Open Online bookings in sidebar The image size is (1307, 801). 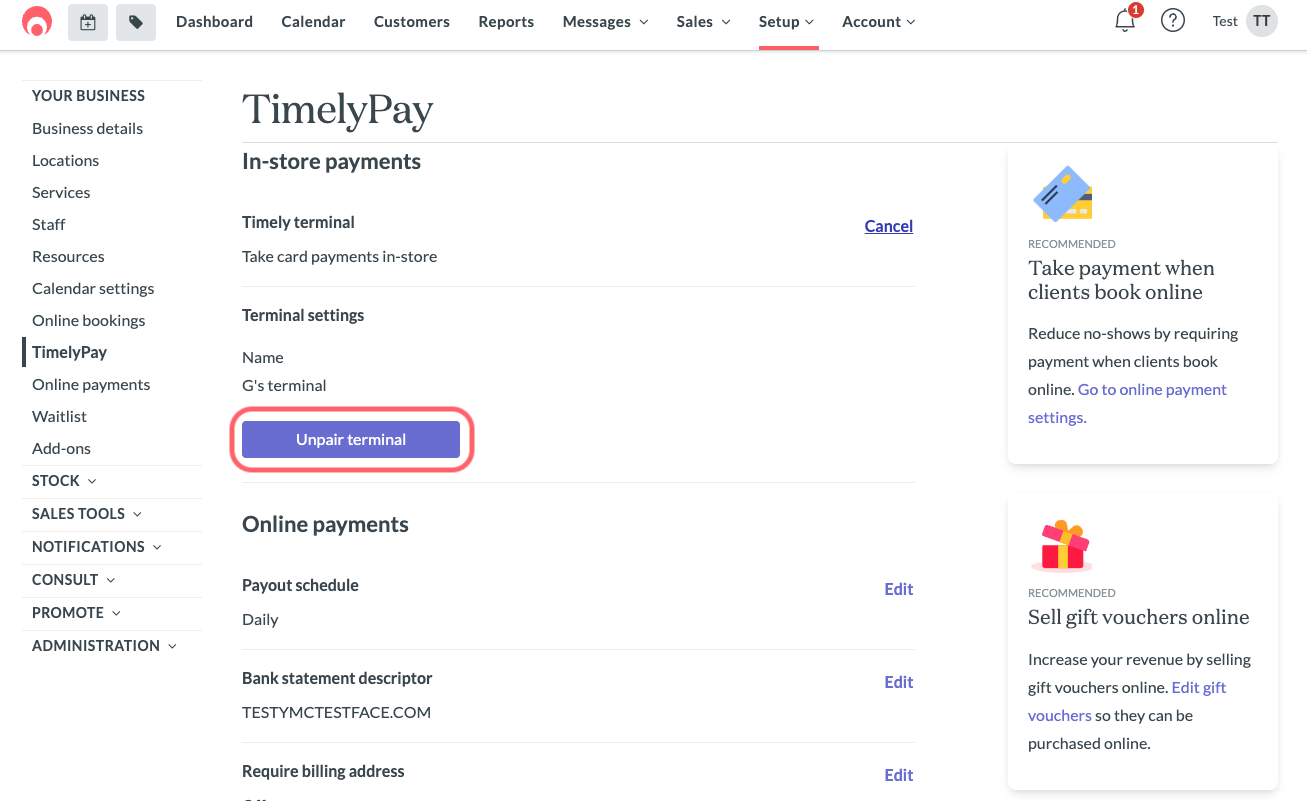click(88, 320)
